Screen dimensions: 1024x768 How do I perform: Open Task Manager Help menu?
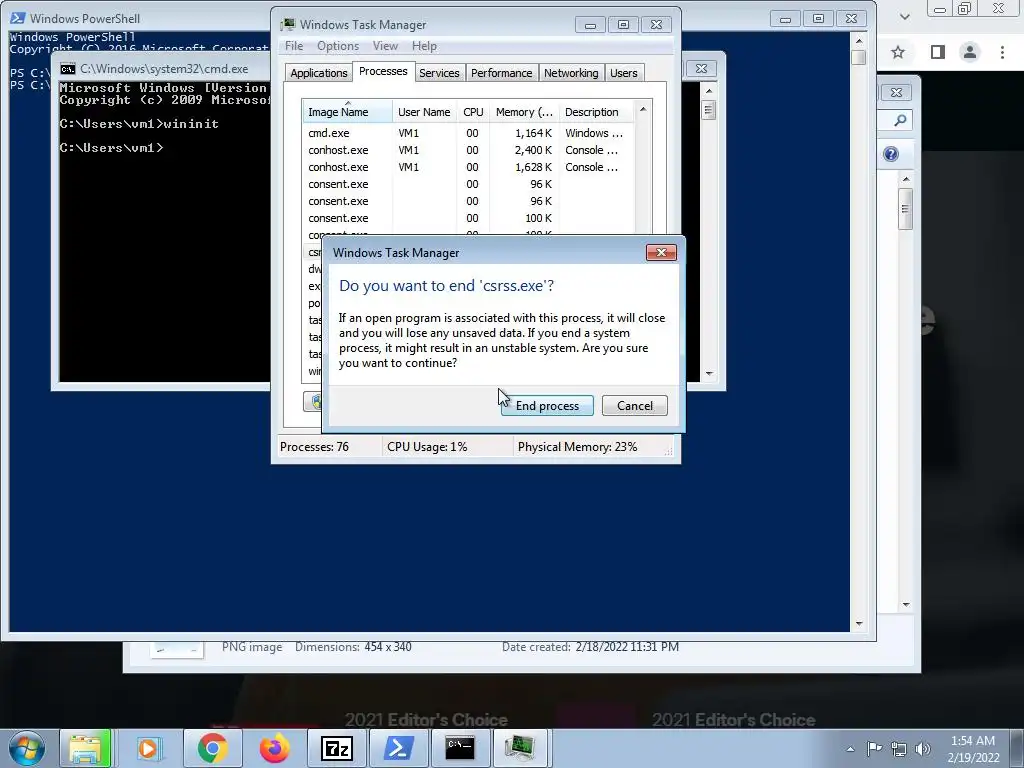[x=424, y=46]
